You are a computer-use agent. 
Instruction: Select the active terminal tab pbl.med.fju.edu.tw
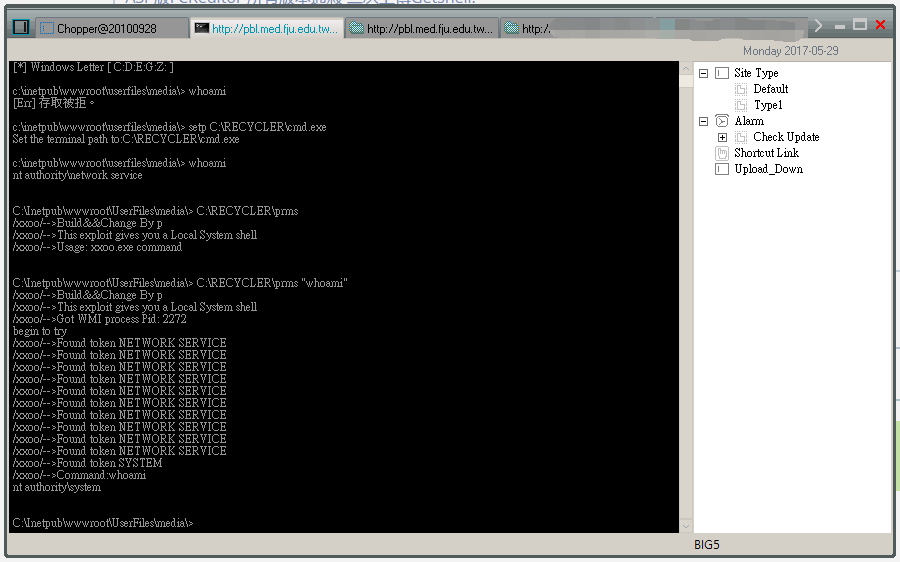pos(266,28)
